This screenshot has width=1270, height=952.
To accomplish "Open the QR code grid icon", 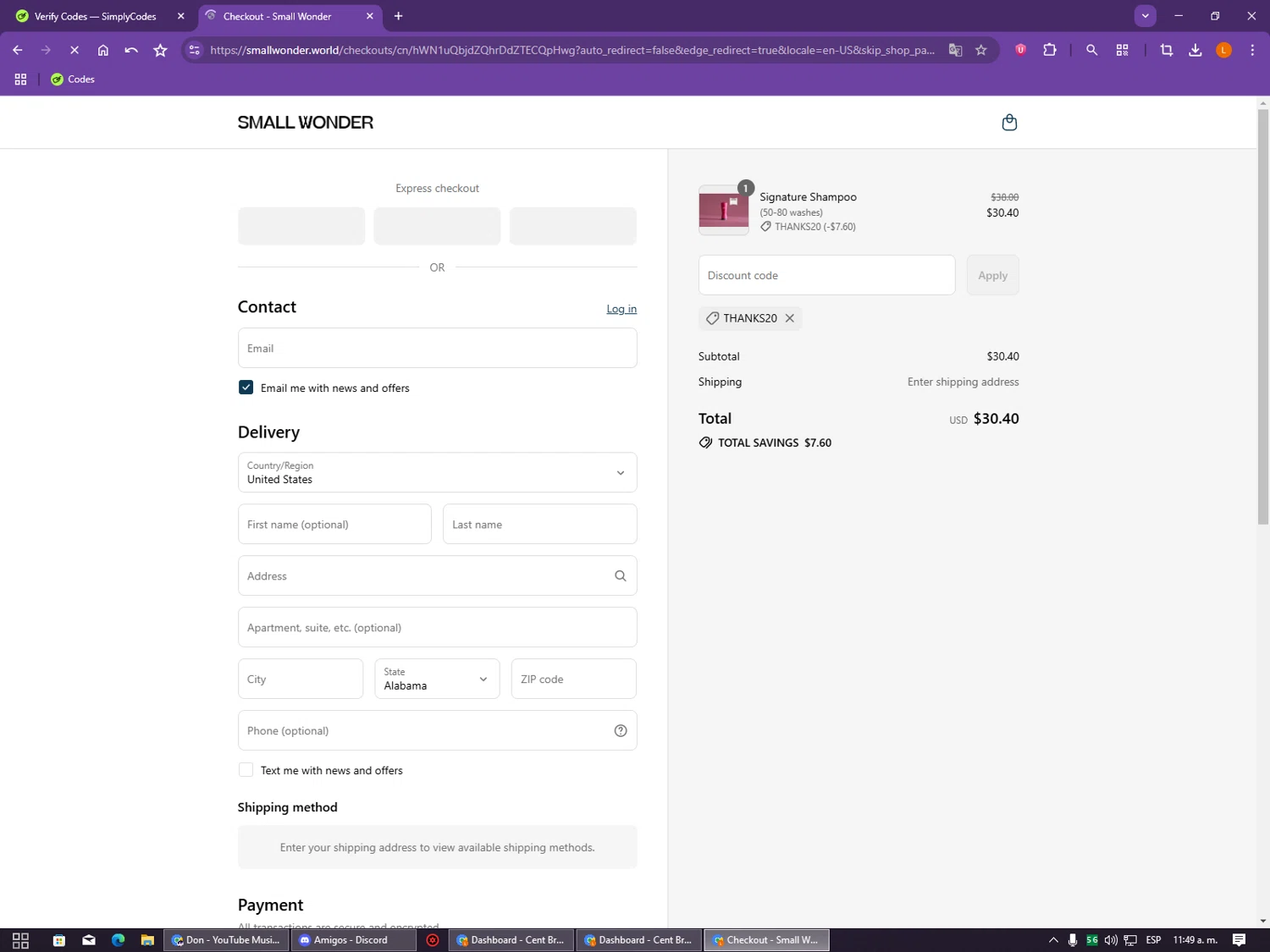I will [x=1123, y=50].
